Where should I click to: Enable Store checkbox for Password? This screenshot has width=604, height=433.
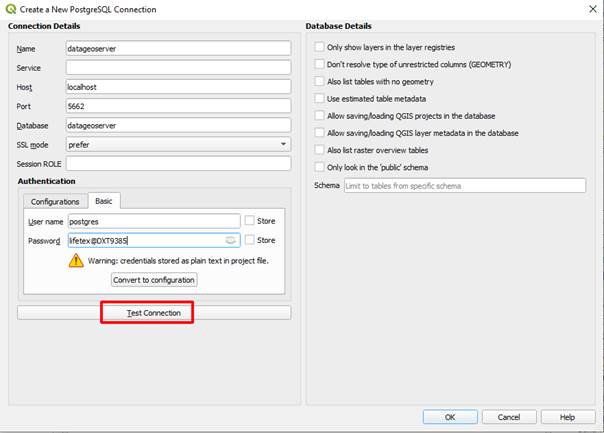click(250, 241)
